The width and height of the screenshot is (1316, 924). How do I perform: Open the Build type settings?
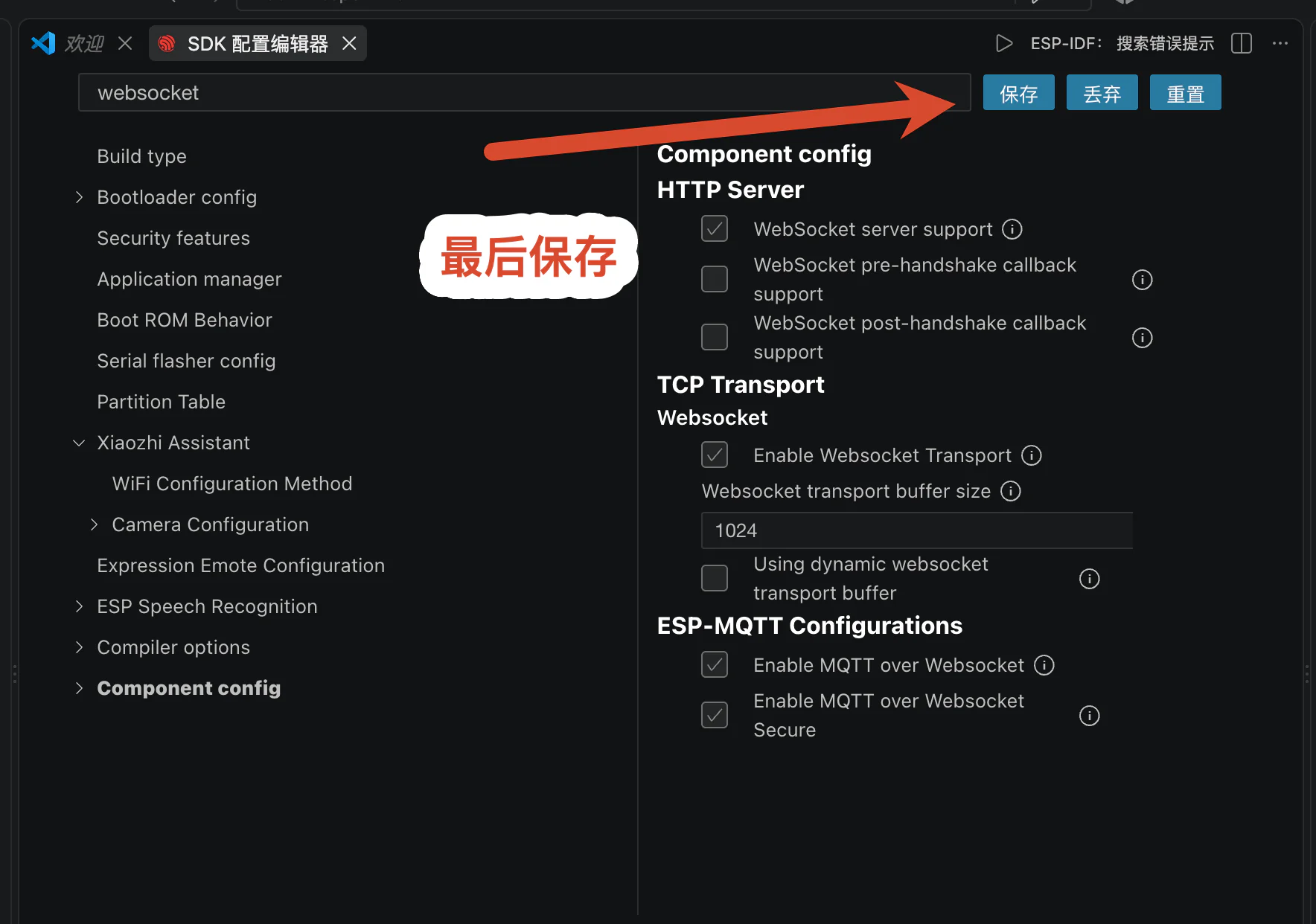click(141, 156)
